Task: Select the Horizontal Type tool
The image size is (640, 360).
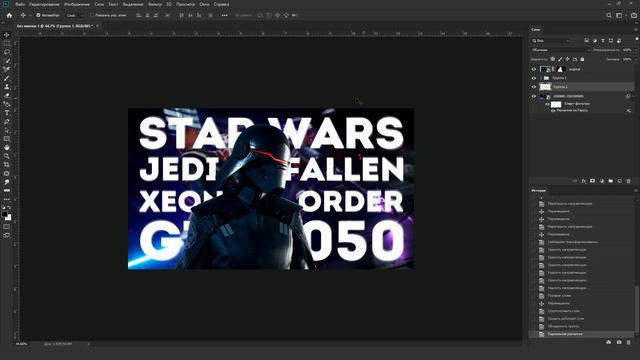Action: pyautogui.click(x=7, y=113)
